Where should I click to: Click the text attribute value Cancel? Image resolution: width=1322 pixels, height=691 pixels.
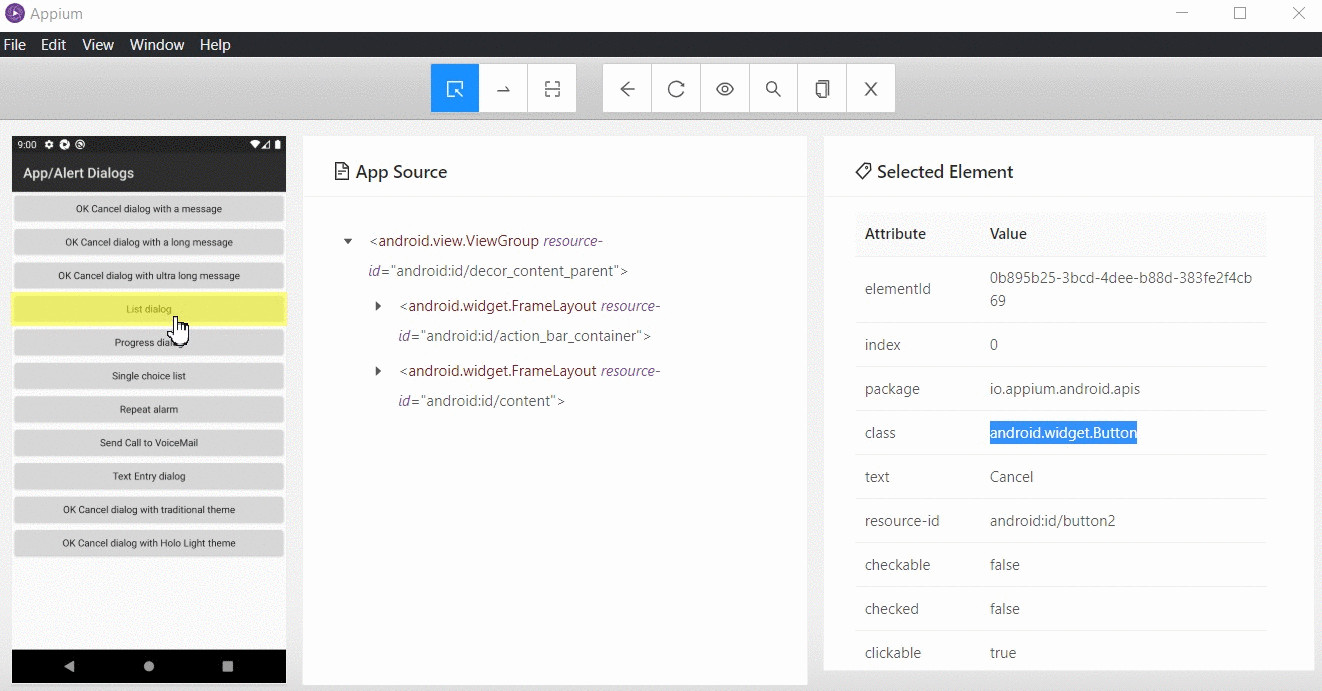click(1011, 477)
